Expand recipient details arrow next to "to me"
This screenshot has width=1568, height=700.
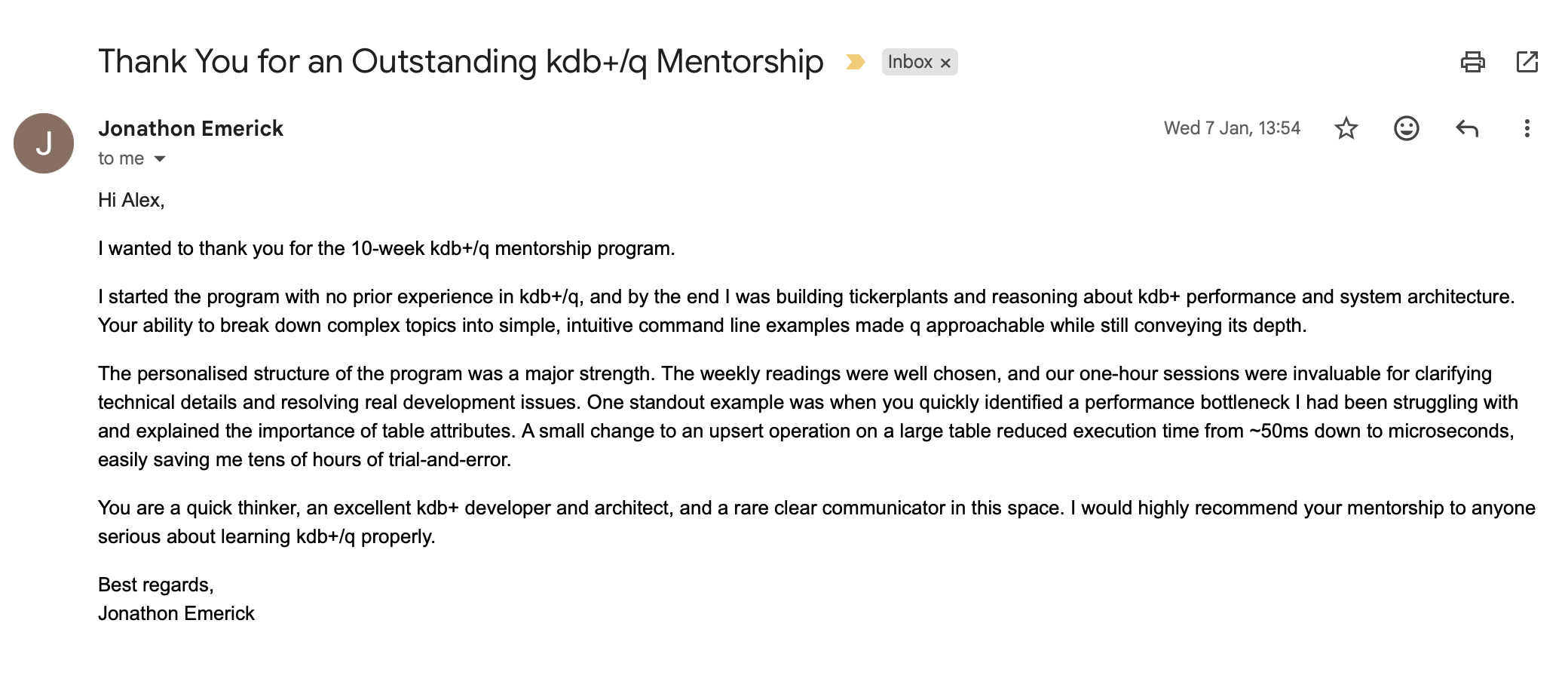click(x=160, y=158)
